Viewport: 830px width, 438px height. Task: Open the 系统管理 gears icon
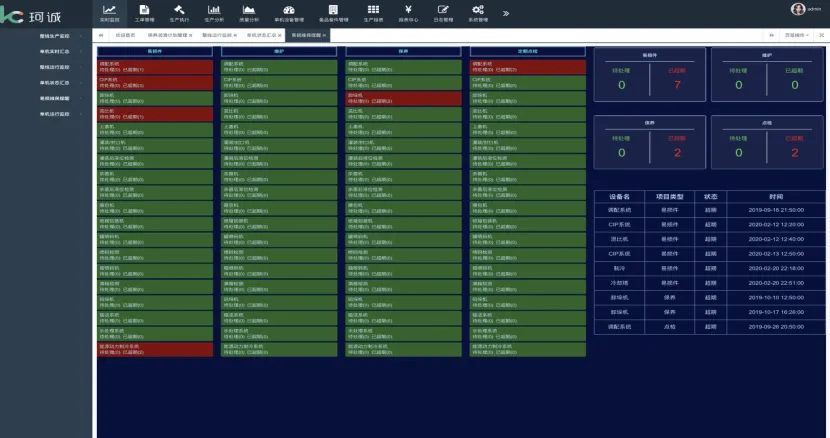tap(478, 9)
